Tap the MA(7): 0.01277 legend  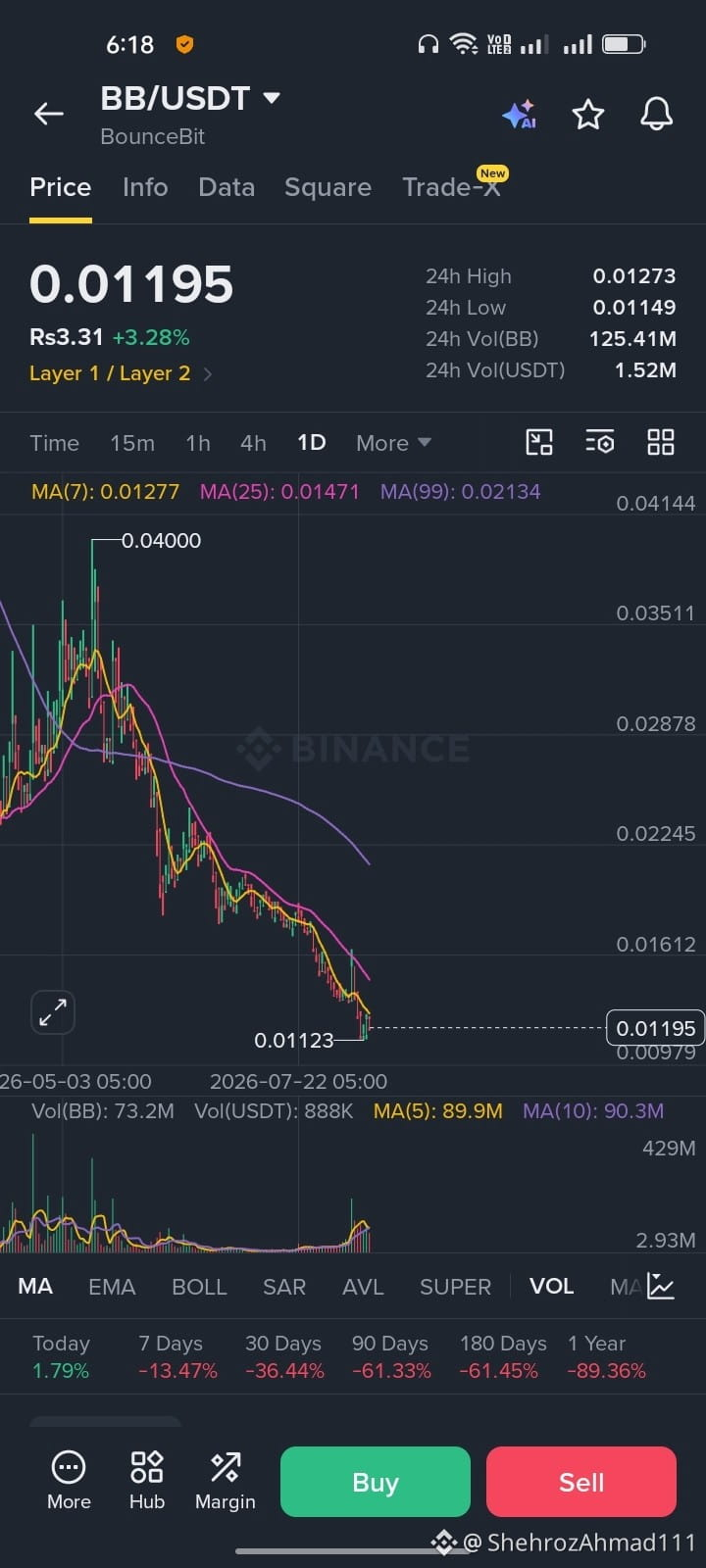[105, 492]
